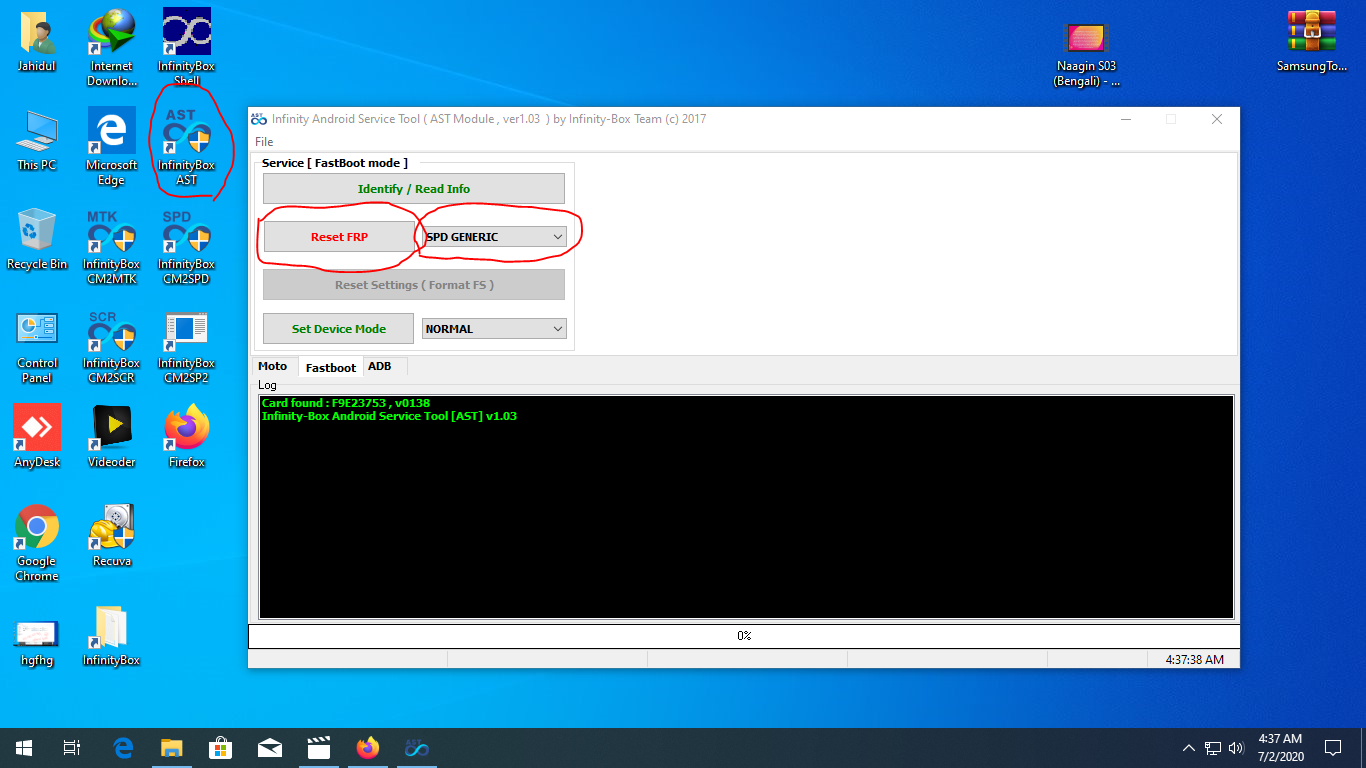The width and height of the screenshot is (1366, 768).
Task: Launch InfinityBox CM2SPD shortcut
Action: (186, 246)
